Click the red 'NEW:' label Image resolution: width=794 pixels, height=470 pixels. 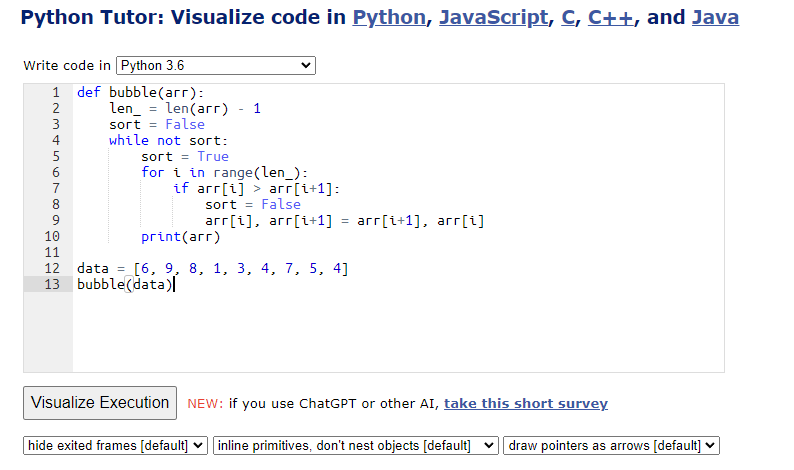coord(205,404)
